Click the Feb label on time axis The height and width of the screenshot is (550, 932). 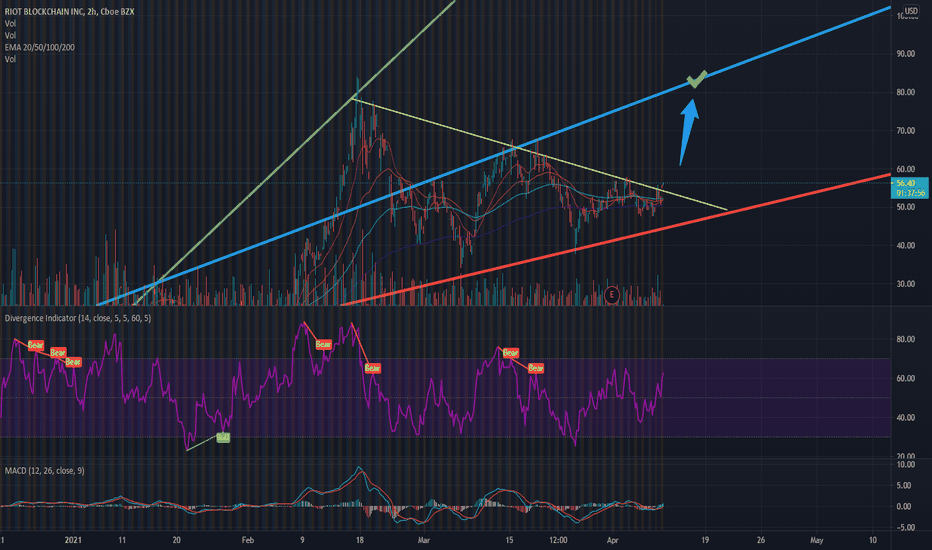[x=248, y=540]
